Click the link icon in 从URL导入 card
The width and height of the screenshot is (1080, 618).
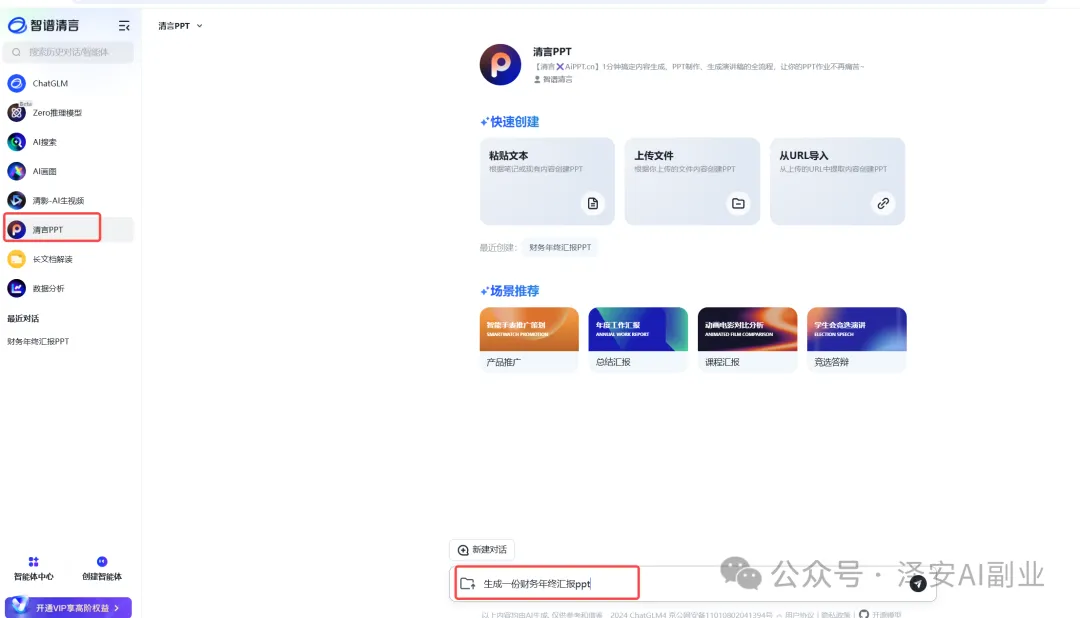point(883,203)
